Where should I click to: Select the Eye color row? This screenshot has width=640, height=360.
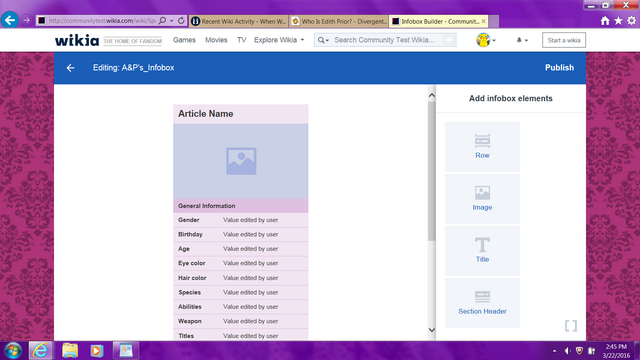pos(241,263)
